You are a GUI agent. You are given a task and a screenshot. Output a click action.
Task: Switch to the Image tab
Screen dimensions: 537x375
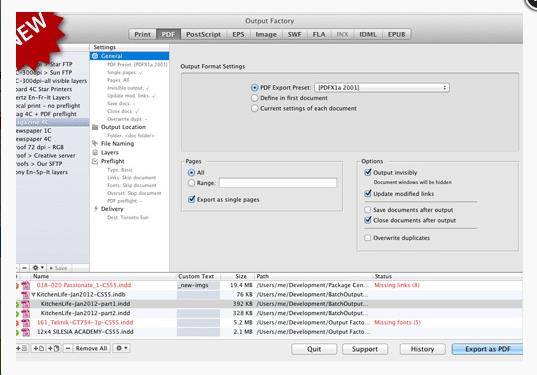tap(266, 34)
